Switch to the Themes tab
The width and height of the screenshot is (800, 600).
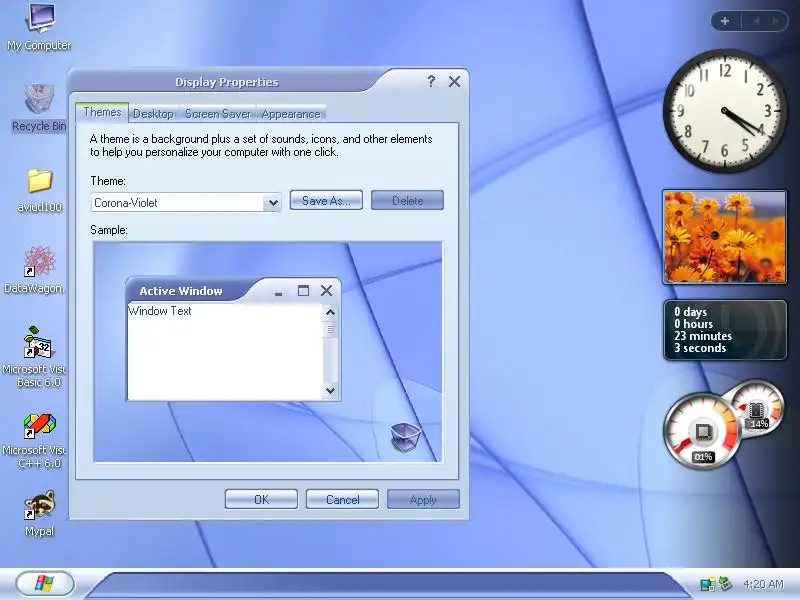click(x=103, y=112)
